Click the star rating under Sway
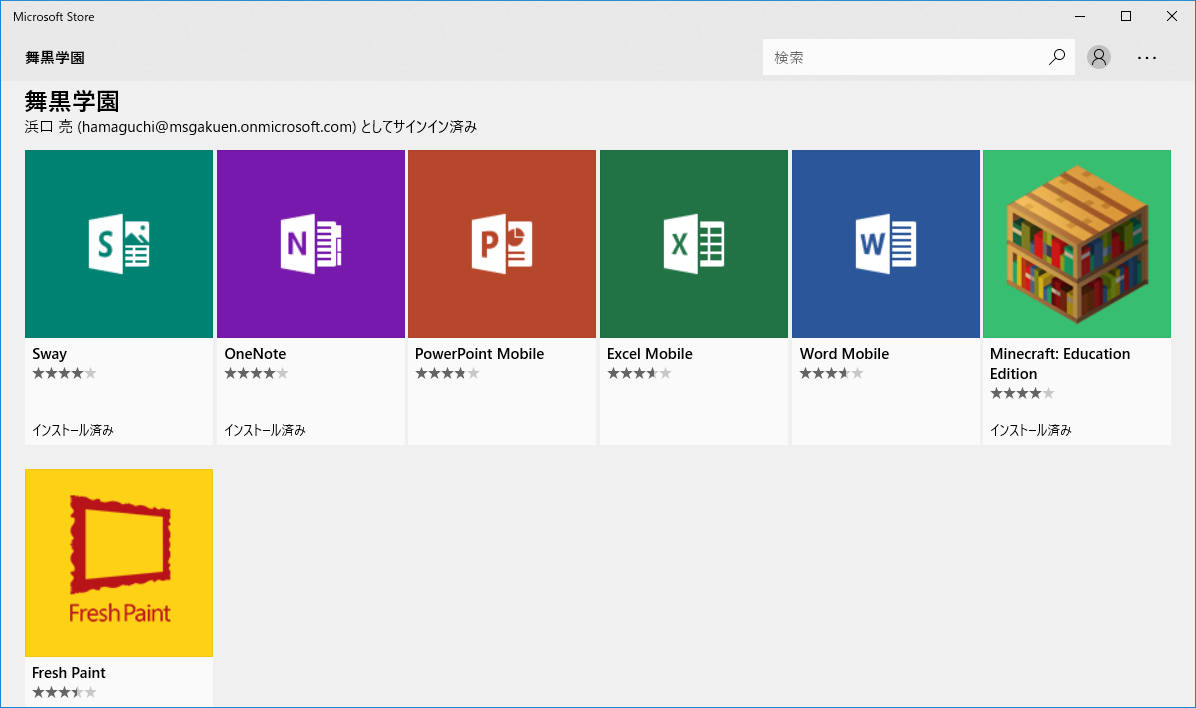The width and height of the screenshot is (1196, 708). tap(64, 373)
